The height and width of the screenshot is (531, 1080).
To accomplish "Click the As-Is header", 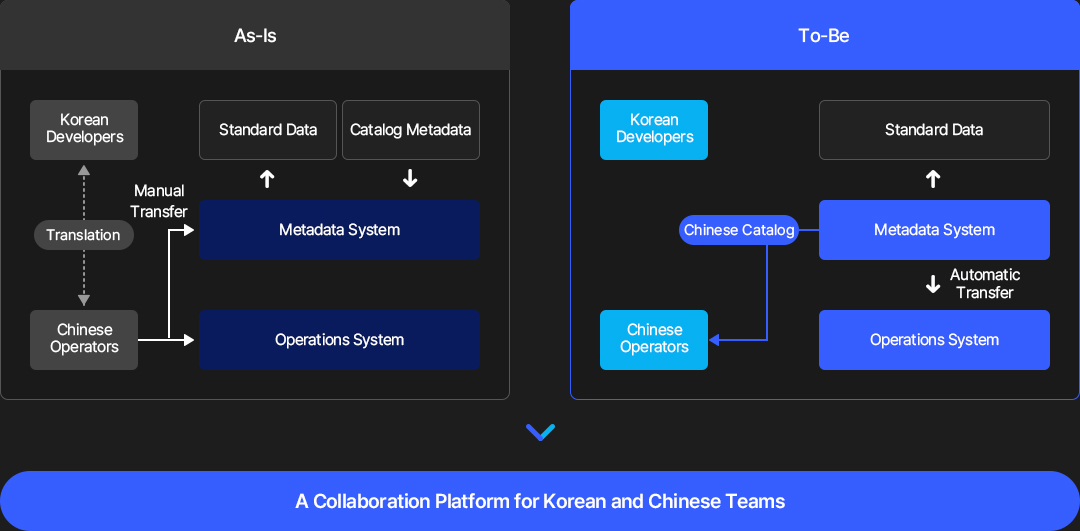I will pyautogui.click(x=255, y=35).
